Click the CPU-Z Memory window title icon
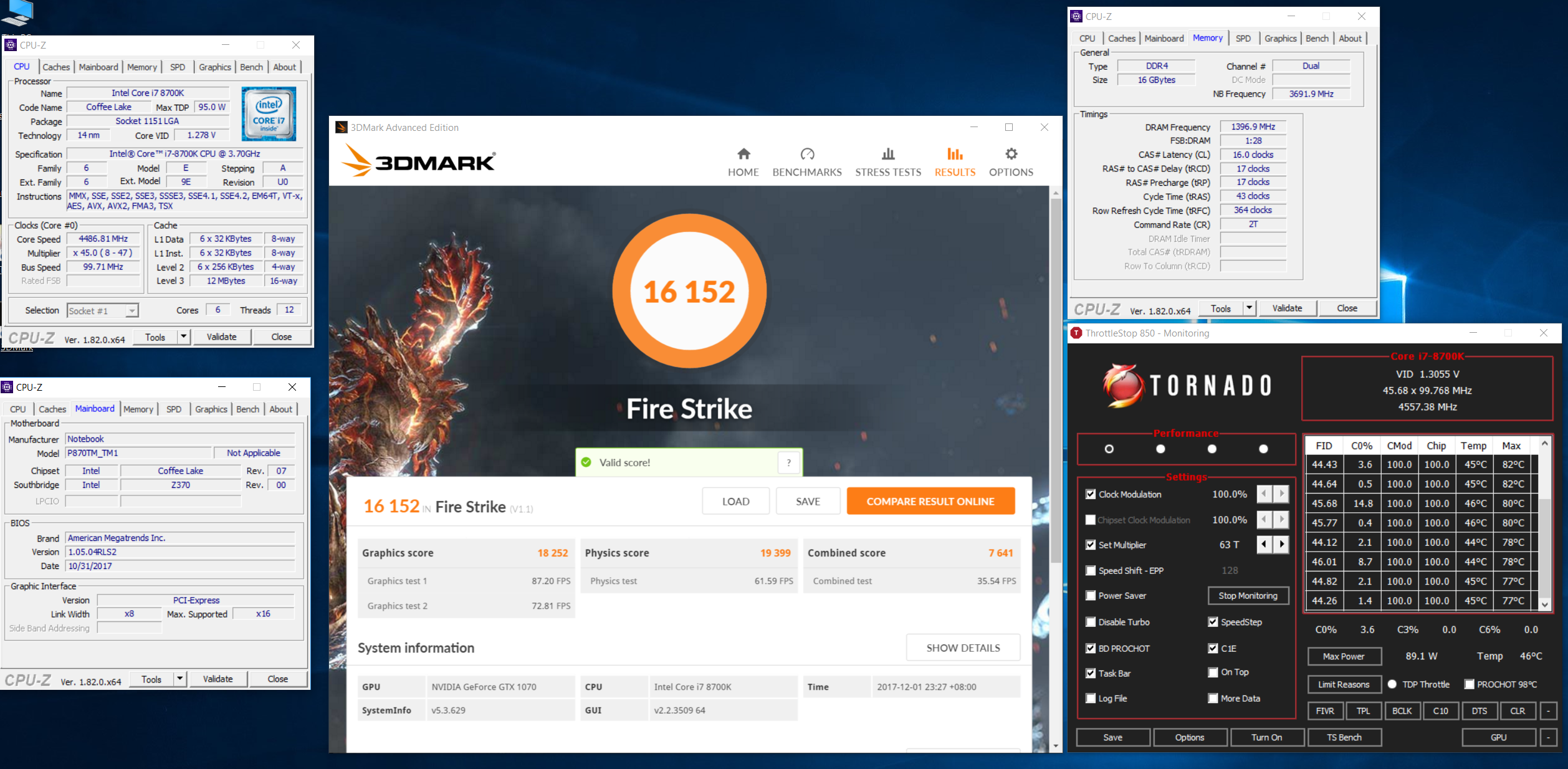The height and width of the screenshot is (769, 1568). pyautogui.click(x=1076, y=16)
